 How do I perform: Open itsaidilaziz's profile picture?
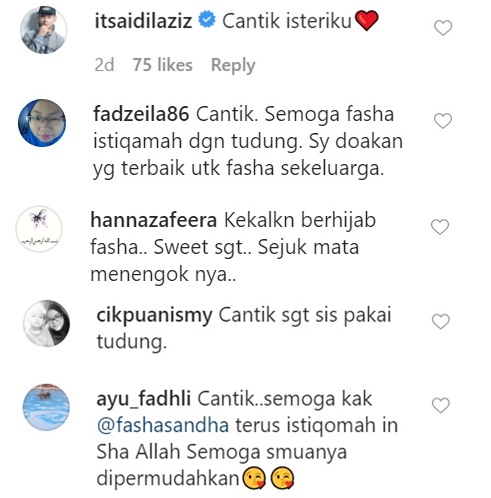44,30
